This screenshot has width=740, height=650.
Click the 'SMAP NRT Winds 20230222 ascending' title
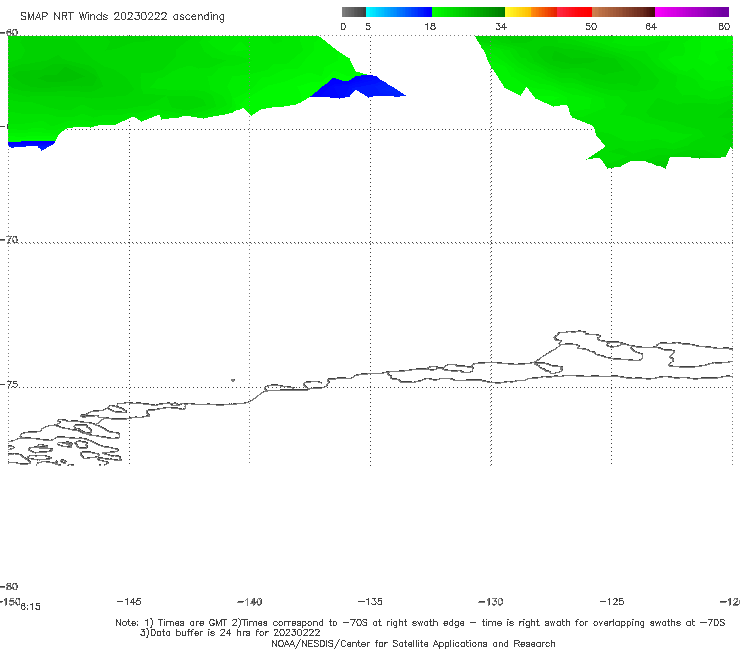(122, 17)
